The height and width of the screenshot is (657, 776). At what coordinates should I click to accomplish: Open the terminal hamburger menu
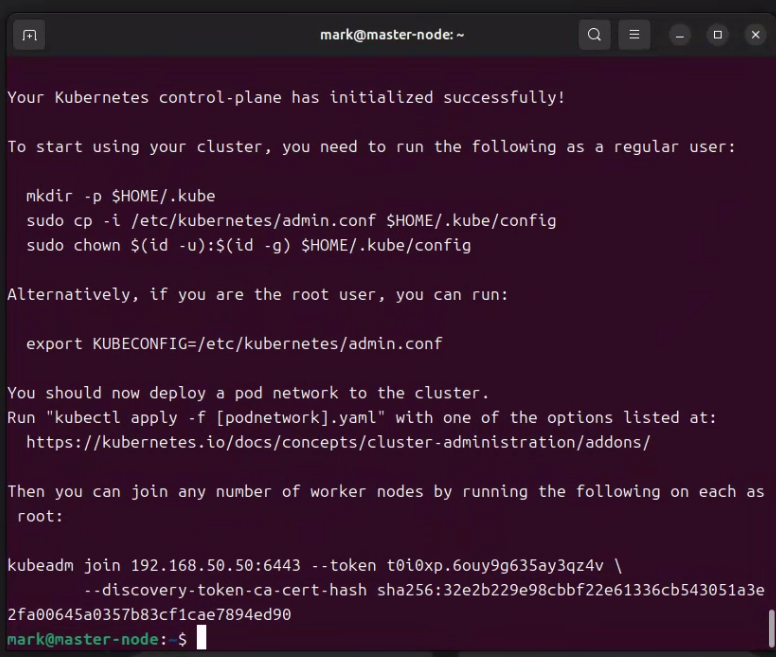point(633,35)
